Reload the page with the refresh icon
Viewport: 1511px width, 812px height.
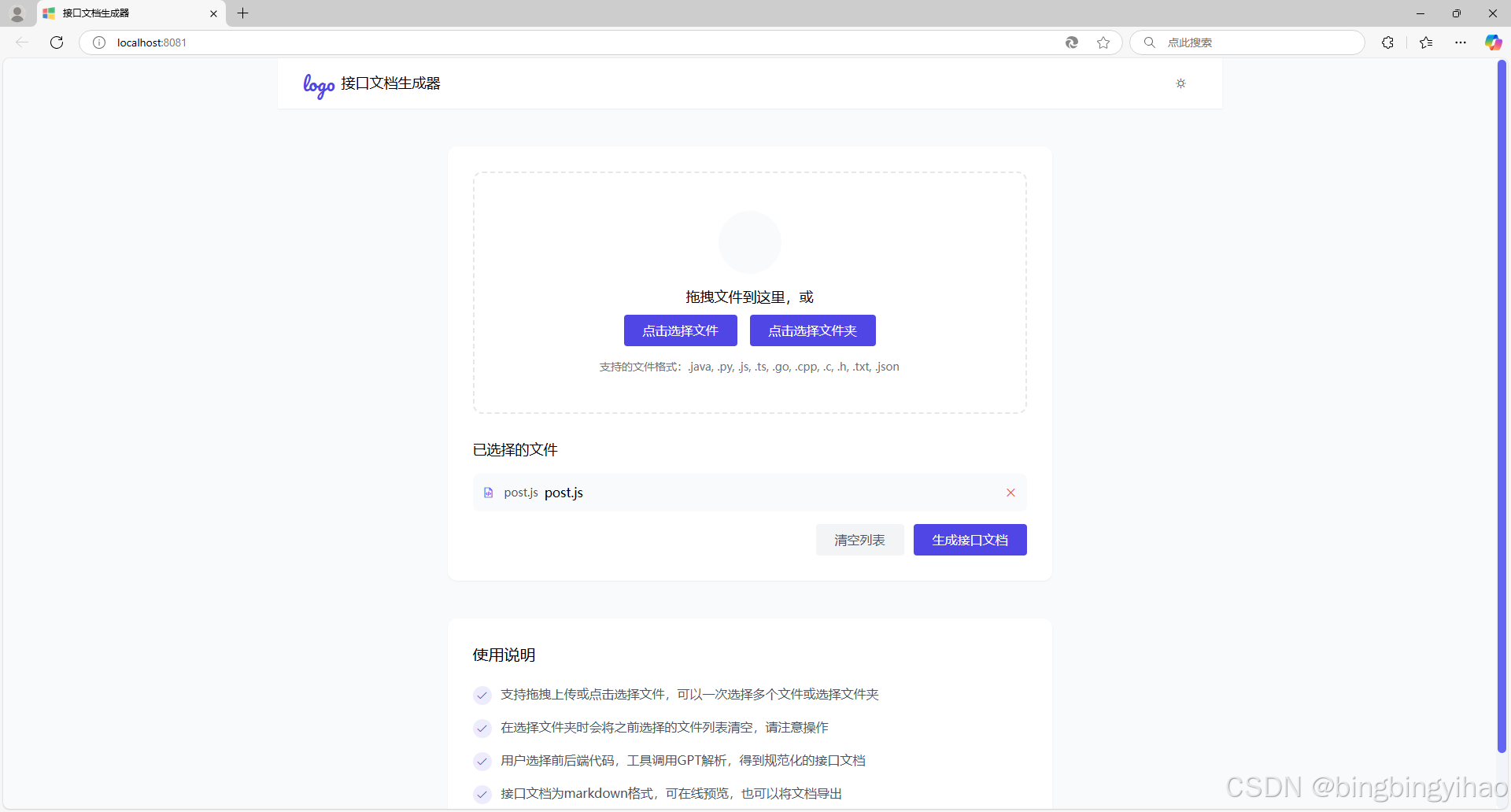click(57, 42)
